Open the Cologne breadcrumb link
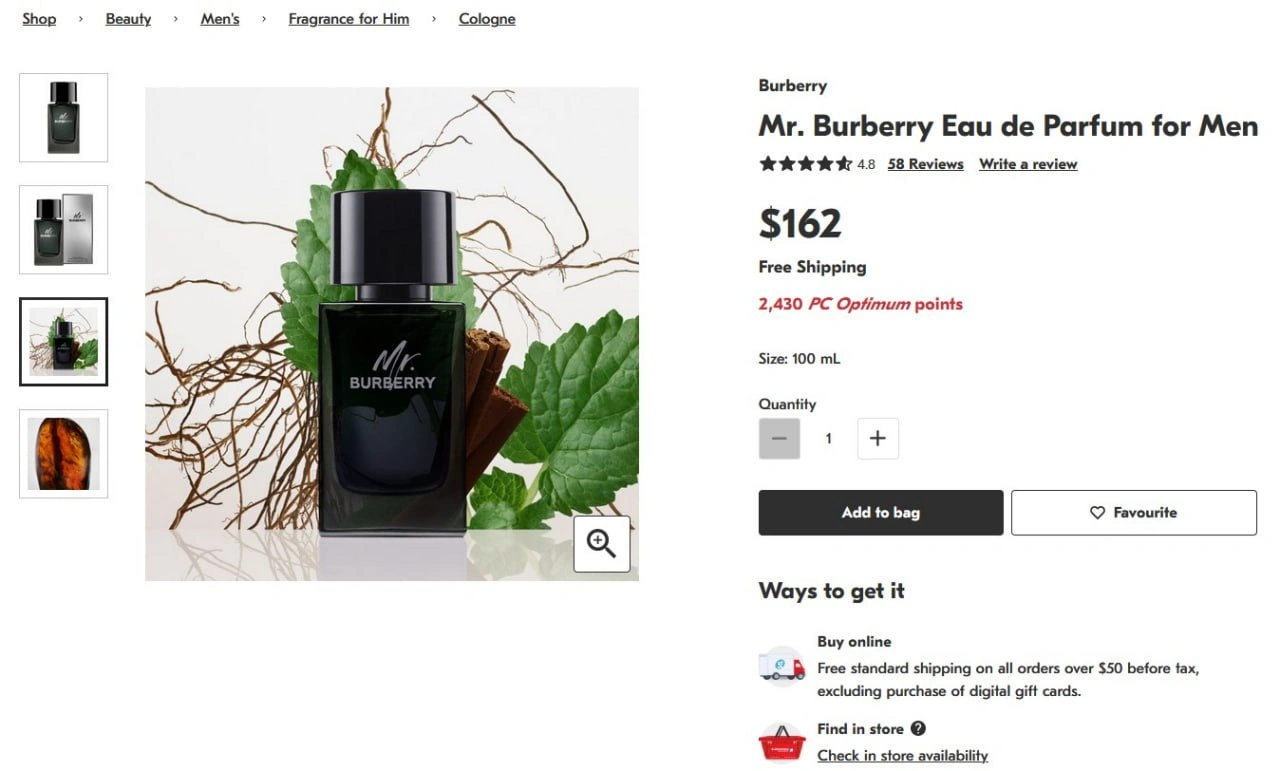1280x771 pixels. (x=487, y=19)
